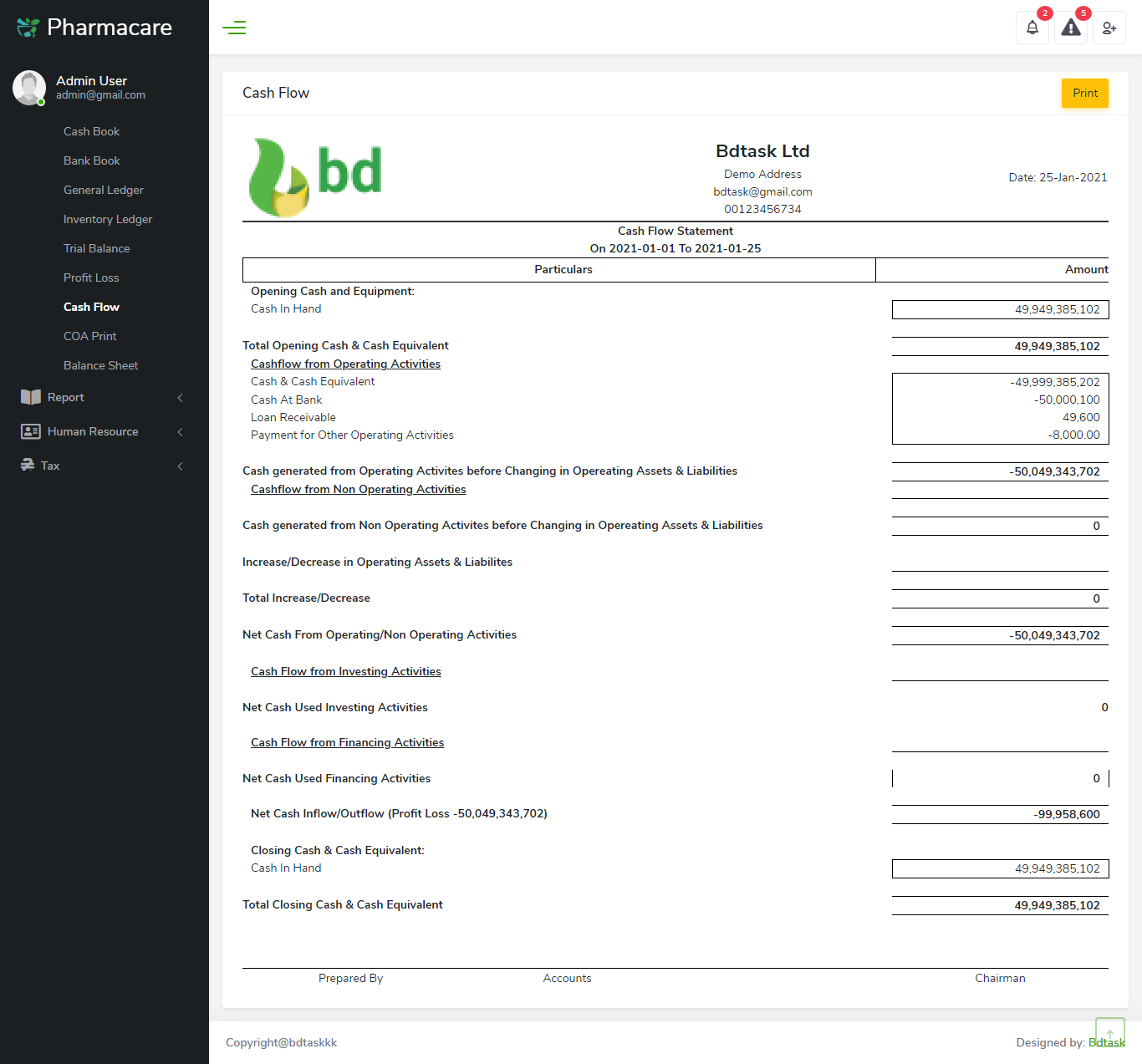Select Balance Sheet in sidebar
Image resolution: width=1142 pixels, height=1064 pixels.
click(100, 365)
